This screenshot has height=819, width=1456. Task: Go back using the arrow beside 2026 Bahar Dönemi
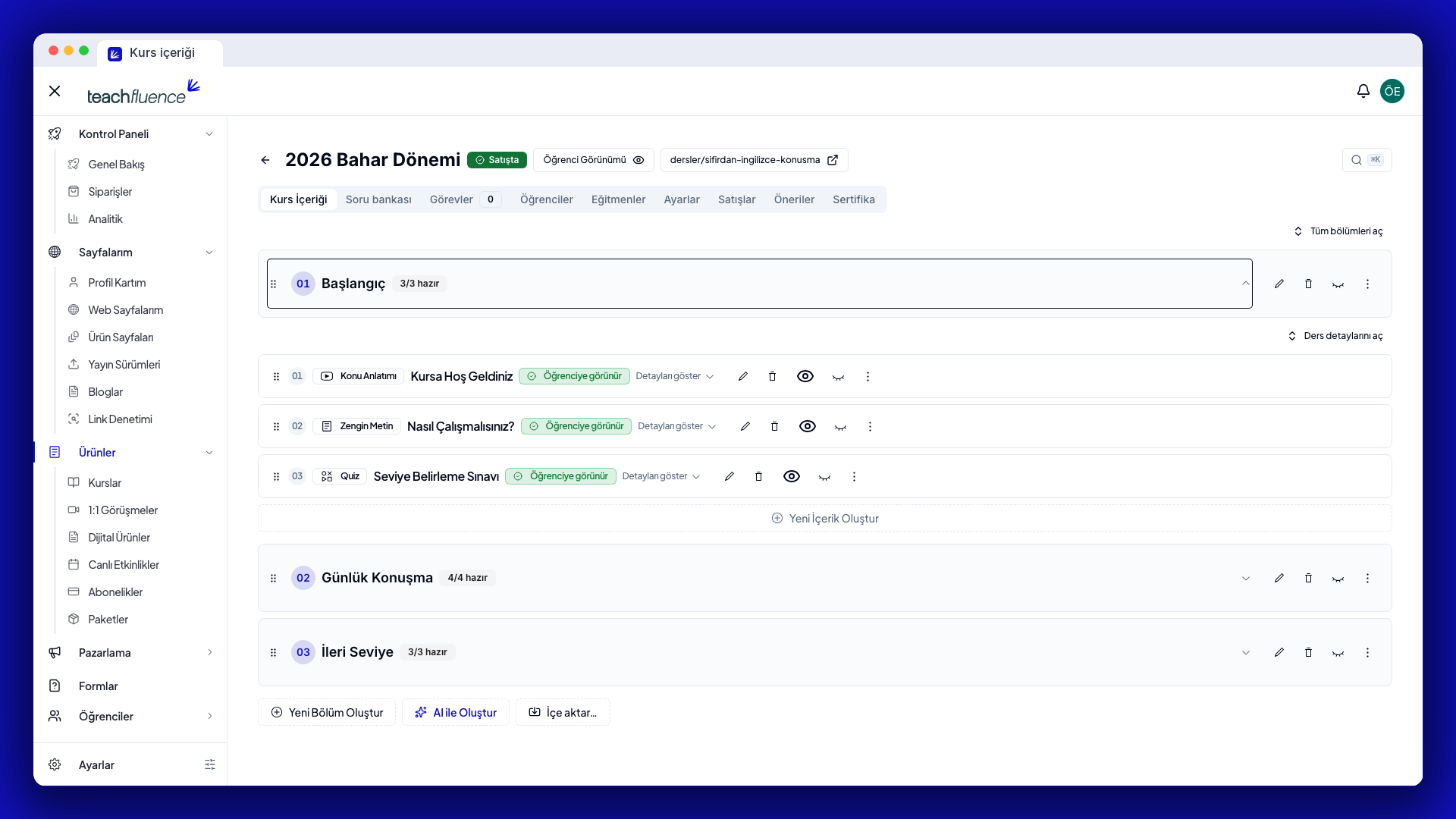click(265, 160)
